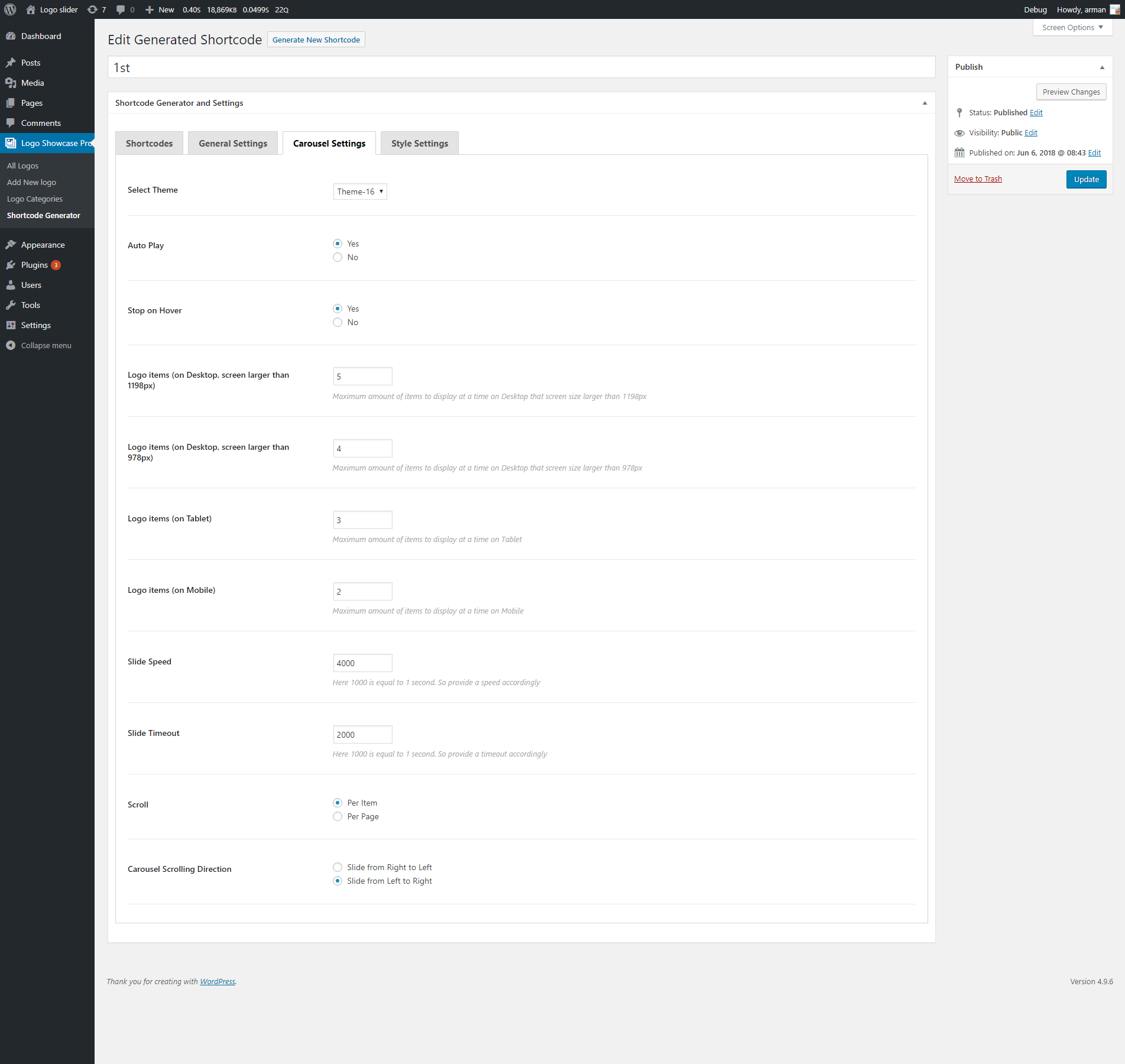Open Tools menu in sidebar
1125x1064 pixels.
[31, 305]
